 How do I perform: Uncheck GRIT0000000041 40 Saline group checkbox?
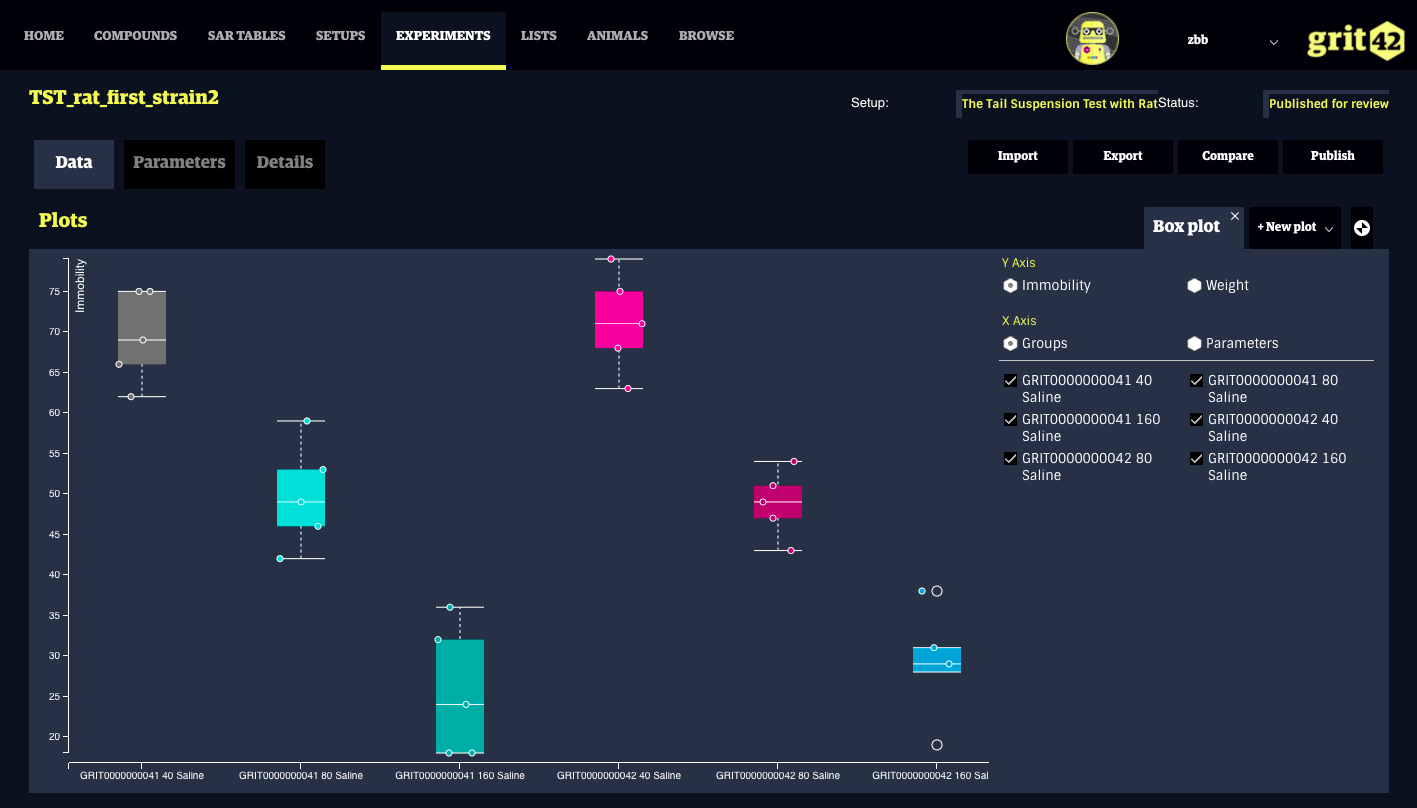coord(1010,381)
